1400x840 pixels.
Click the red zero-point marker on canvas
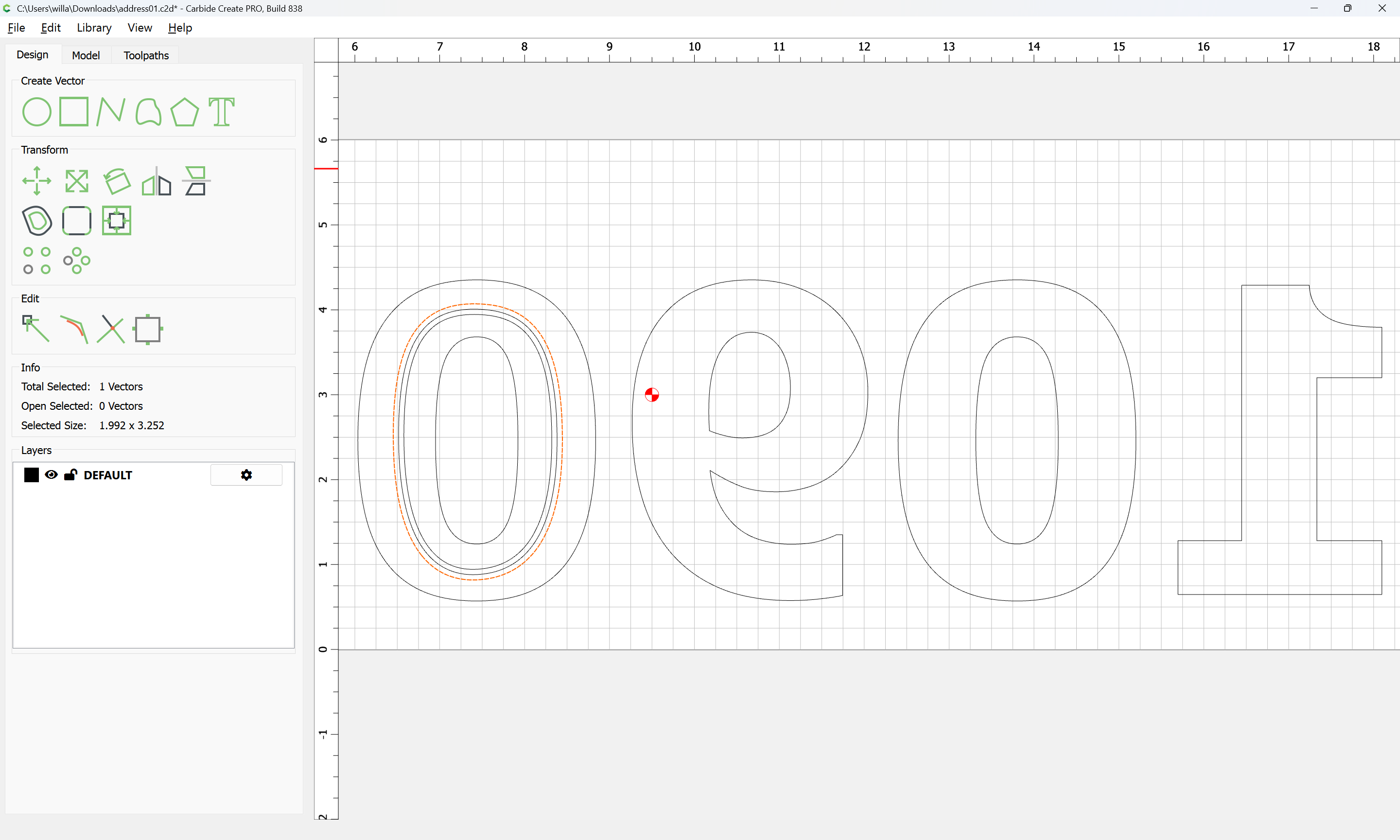click(652, 395)
